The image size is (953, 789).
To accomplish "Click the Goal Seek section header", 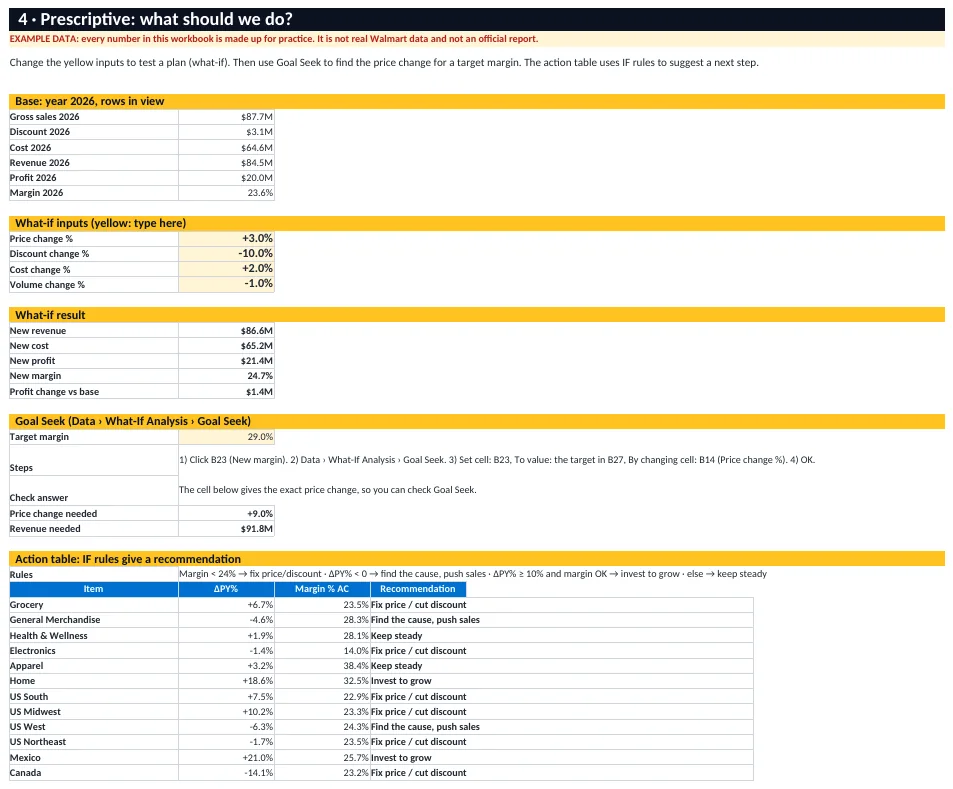I will (476, 421).
